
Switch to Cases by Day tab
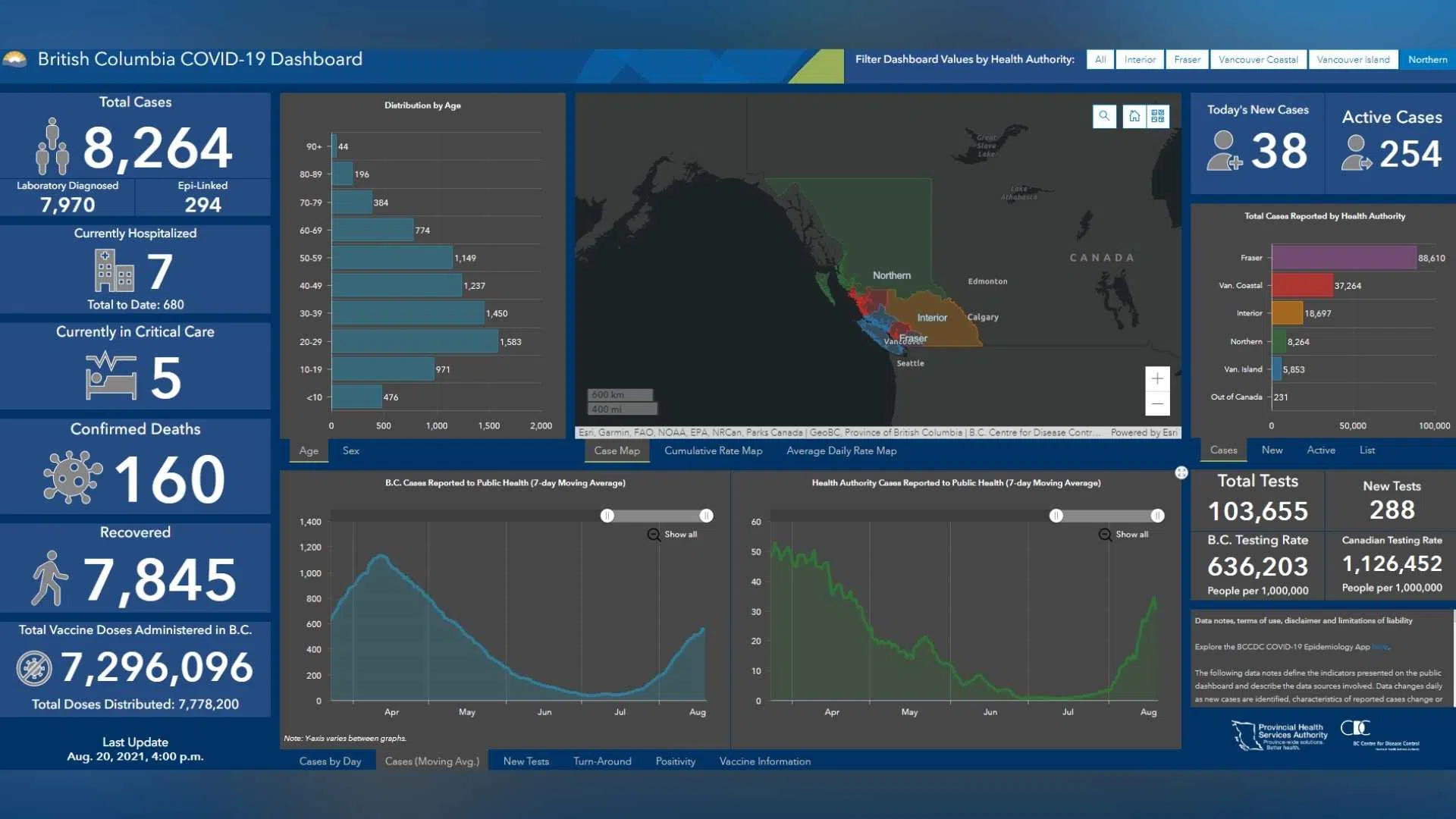click(x=330, y=761)
